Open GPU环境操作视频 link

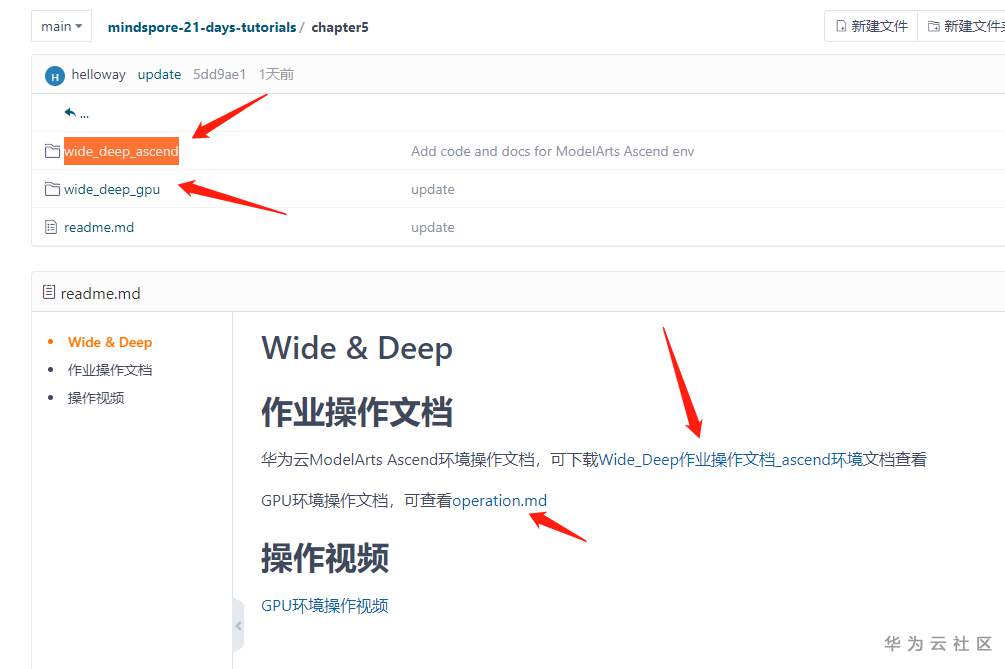pyautogui.click(x=324, y=606)
